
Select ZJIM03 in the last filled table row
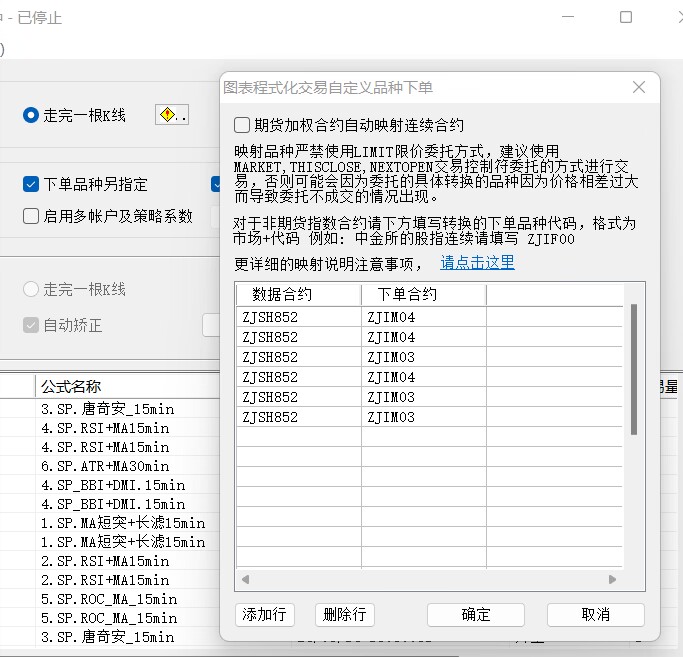(424, 417)
